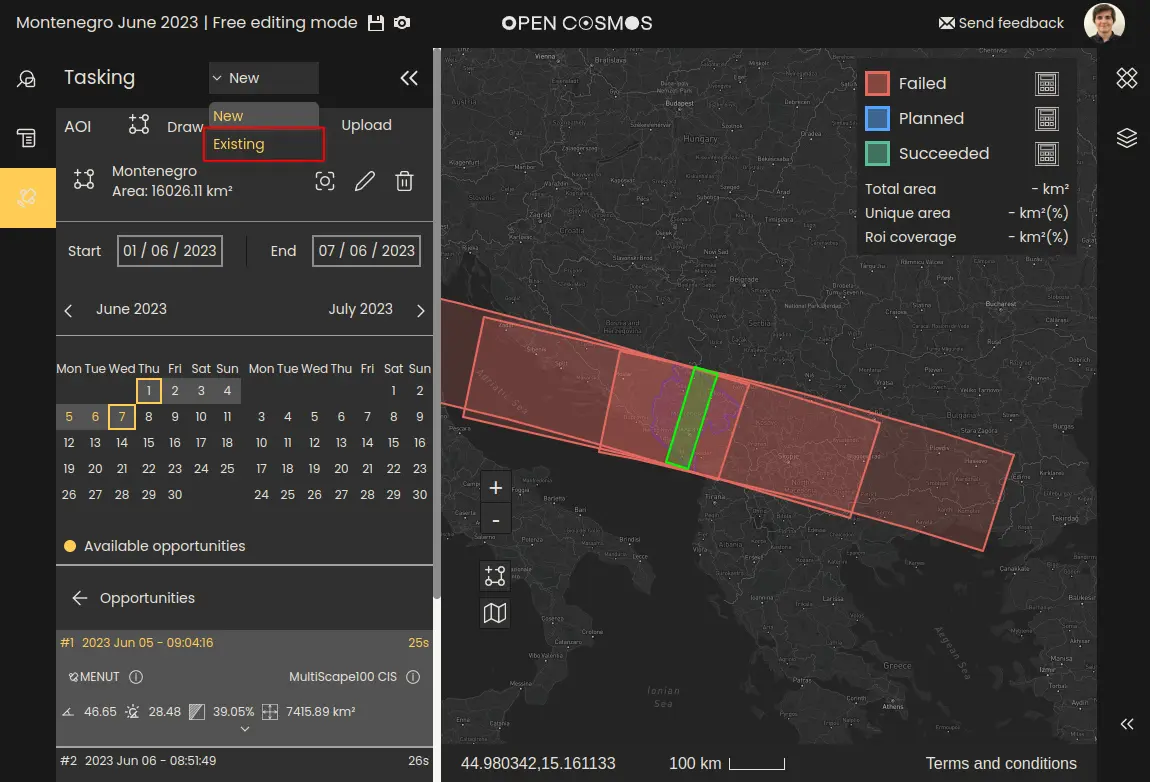
Task: Toggle the Failed red legend box
Action: [x=877, y=84]
